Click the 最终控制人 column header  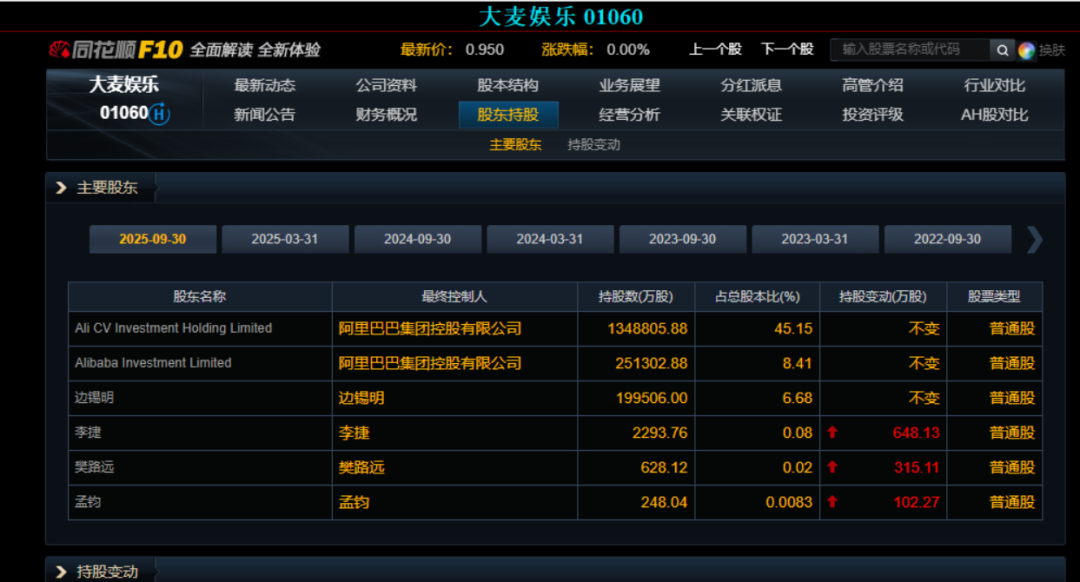click(455, 296)
